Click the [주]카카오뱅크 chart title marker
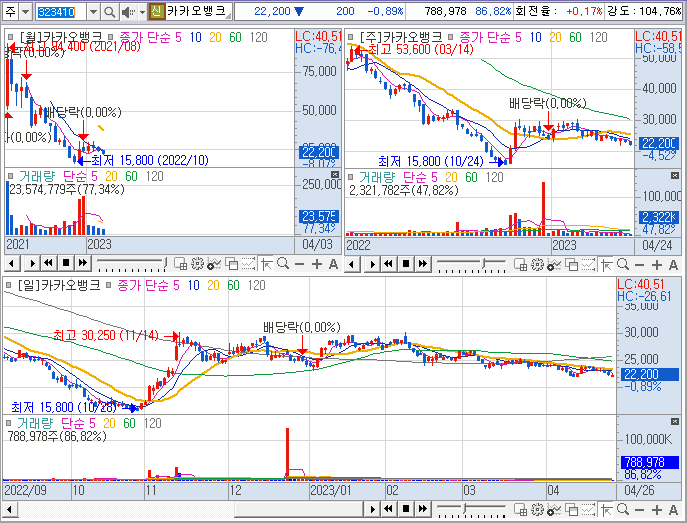687x523 pixels. pyautogui.click(x=351, y=37)
